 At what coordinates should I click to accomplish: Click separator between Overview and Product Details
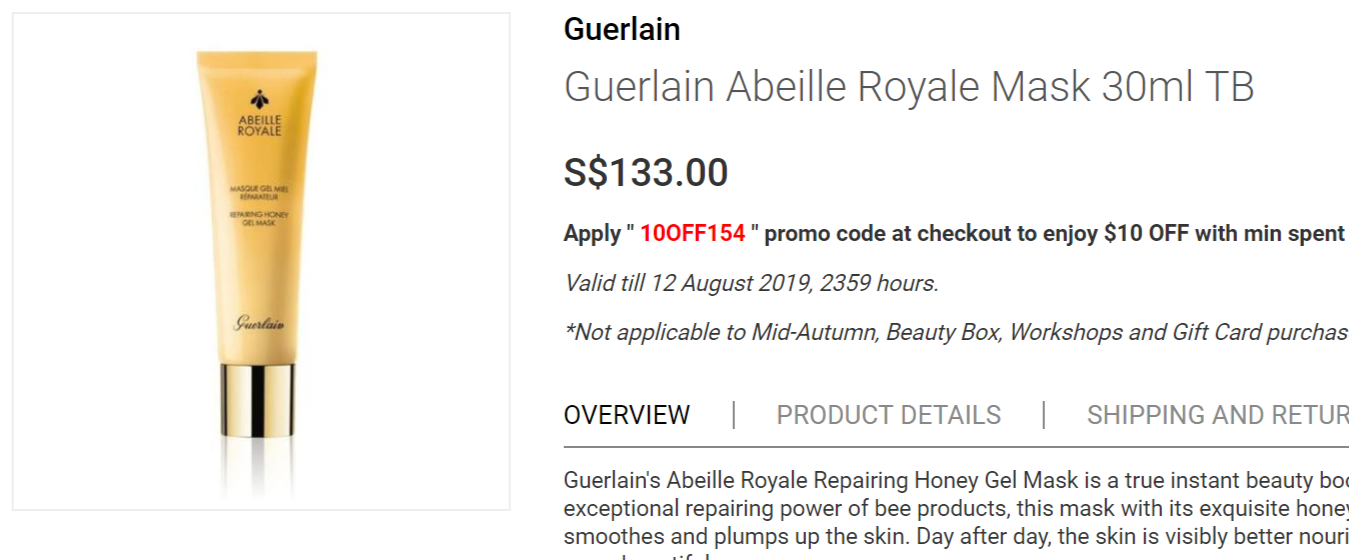click(734, 415)
